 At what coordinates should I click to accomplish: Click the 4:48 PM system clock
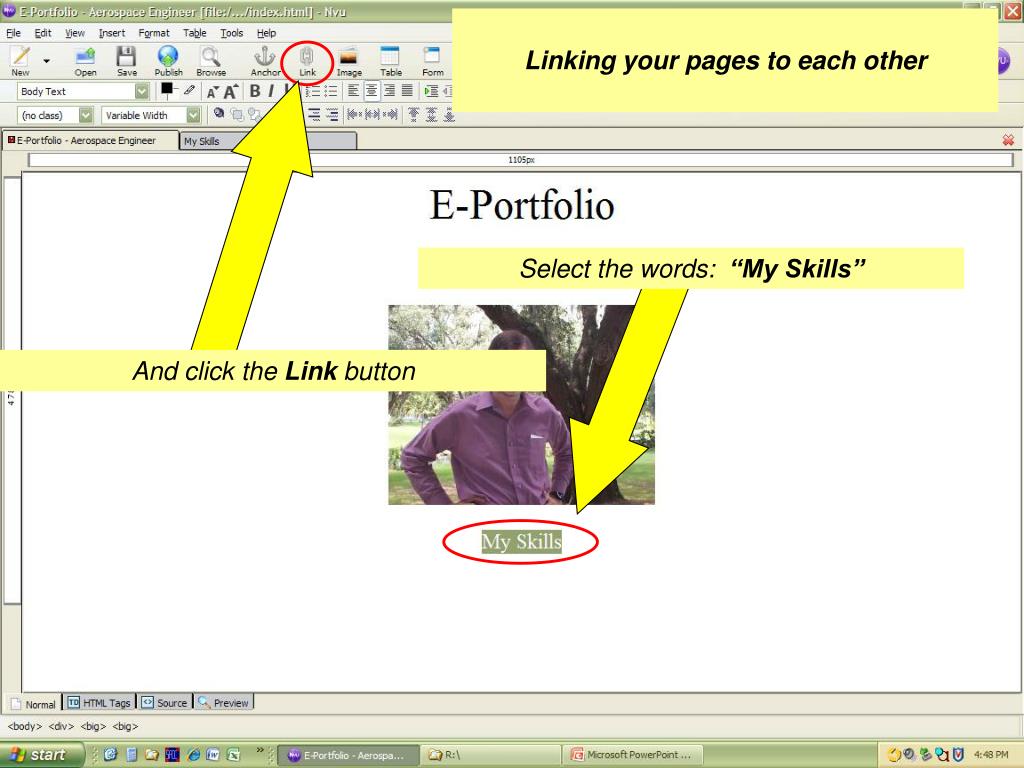pos(991,755)
